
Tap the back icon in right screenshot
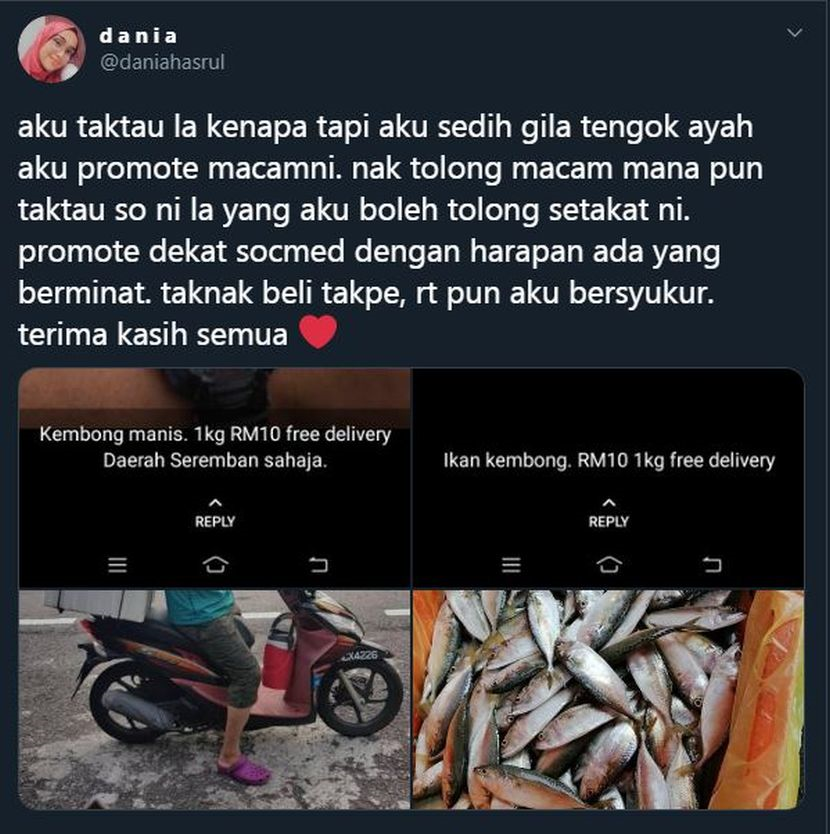tap(712, 564)
